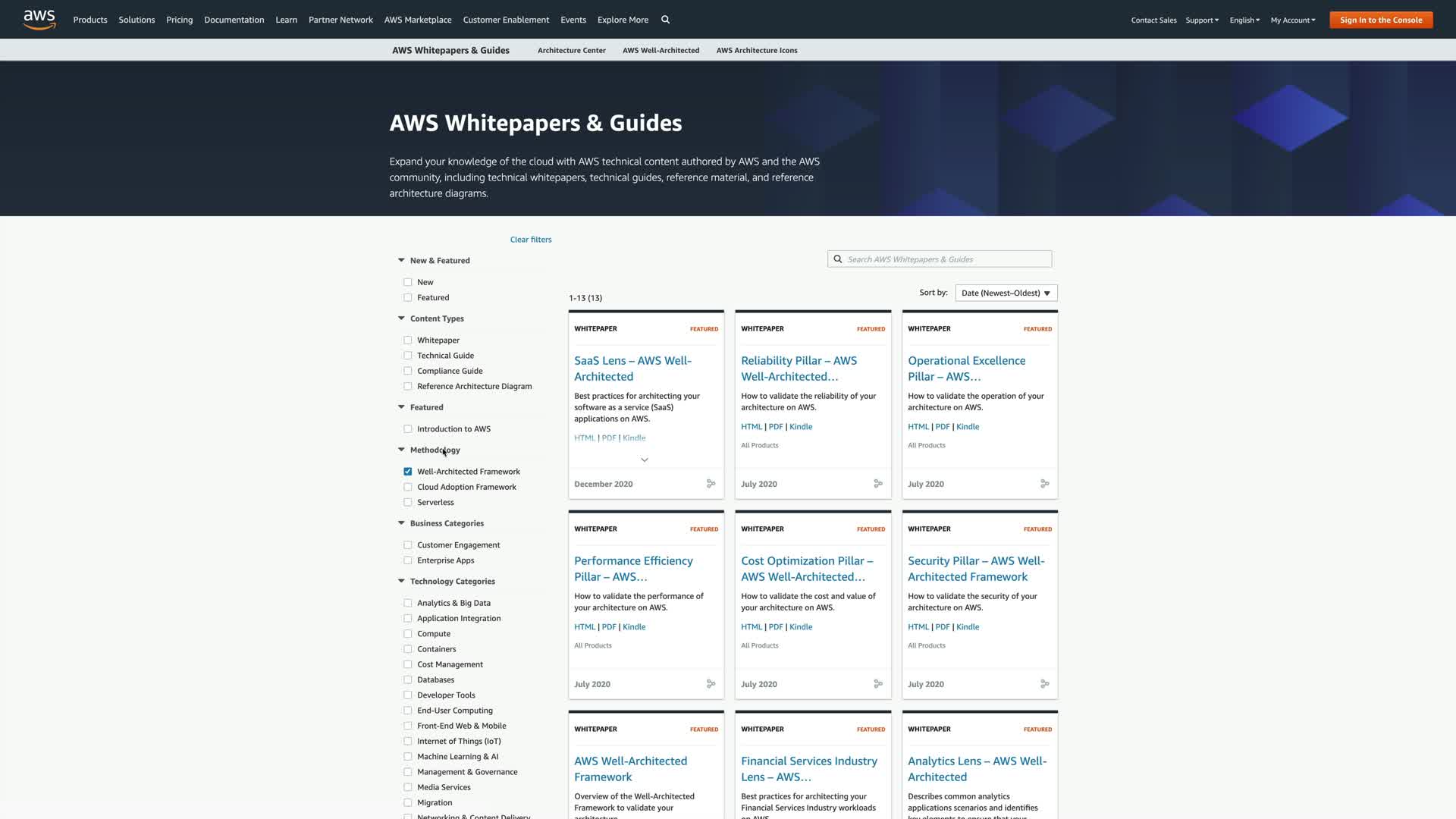
Task: Open the search magnifier icon in the top navigation
Action: pos(665,20)
